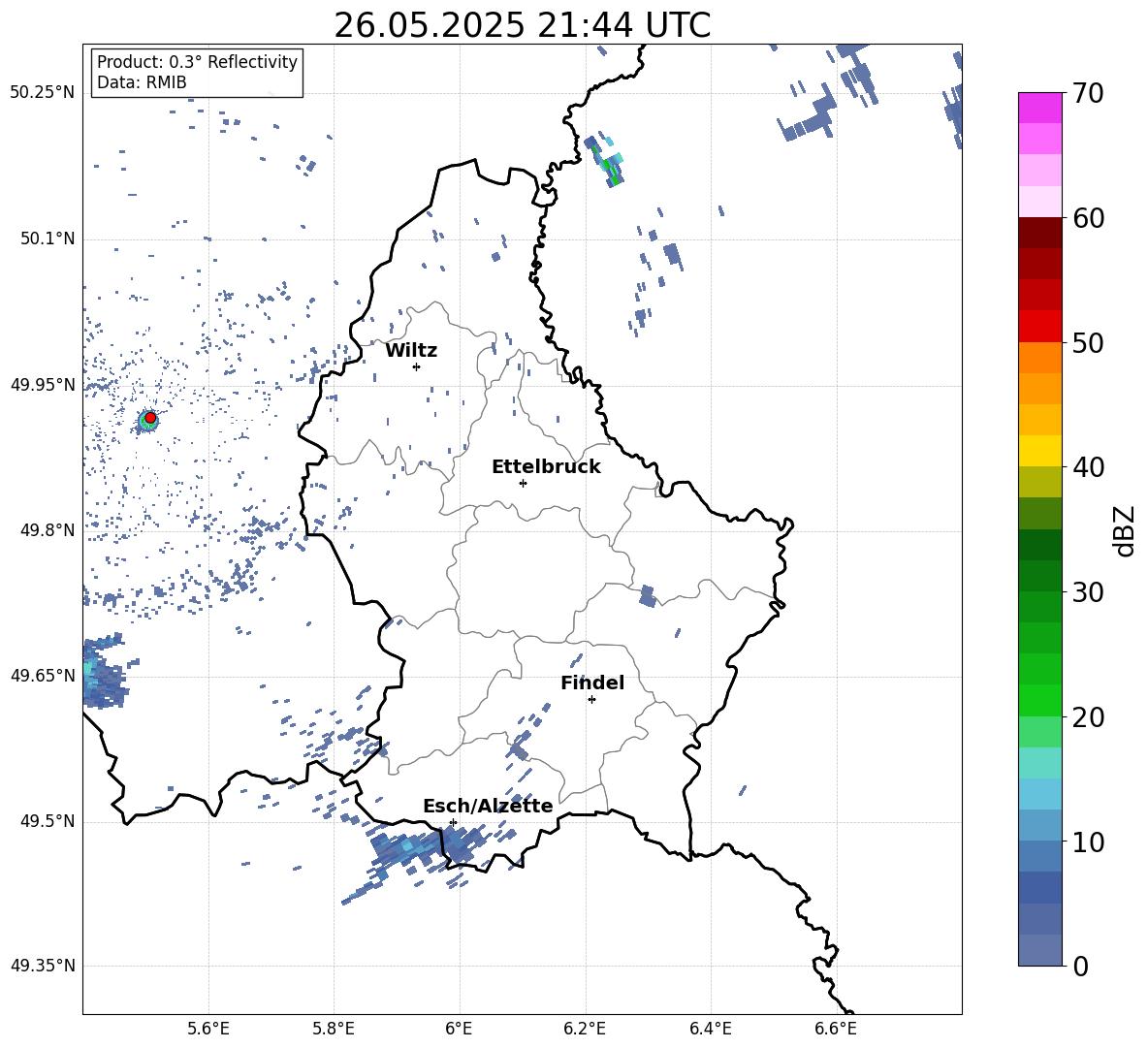Click the 49.8°N latitude label
1148x1048 pixels.
click(48, 530)
